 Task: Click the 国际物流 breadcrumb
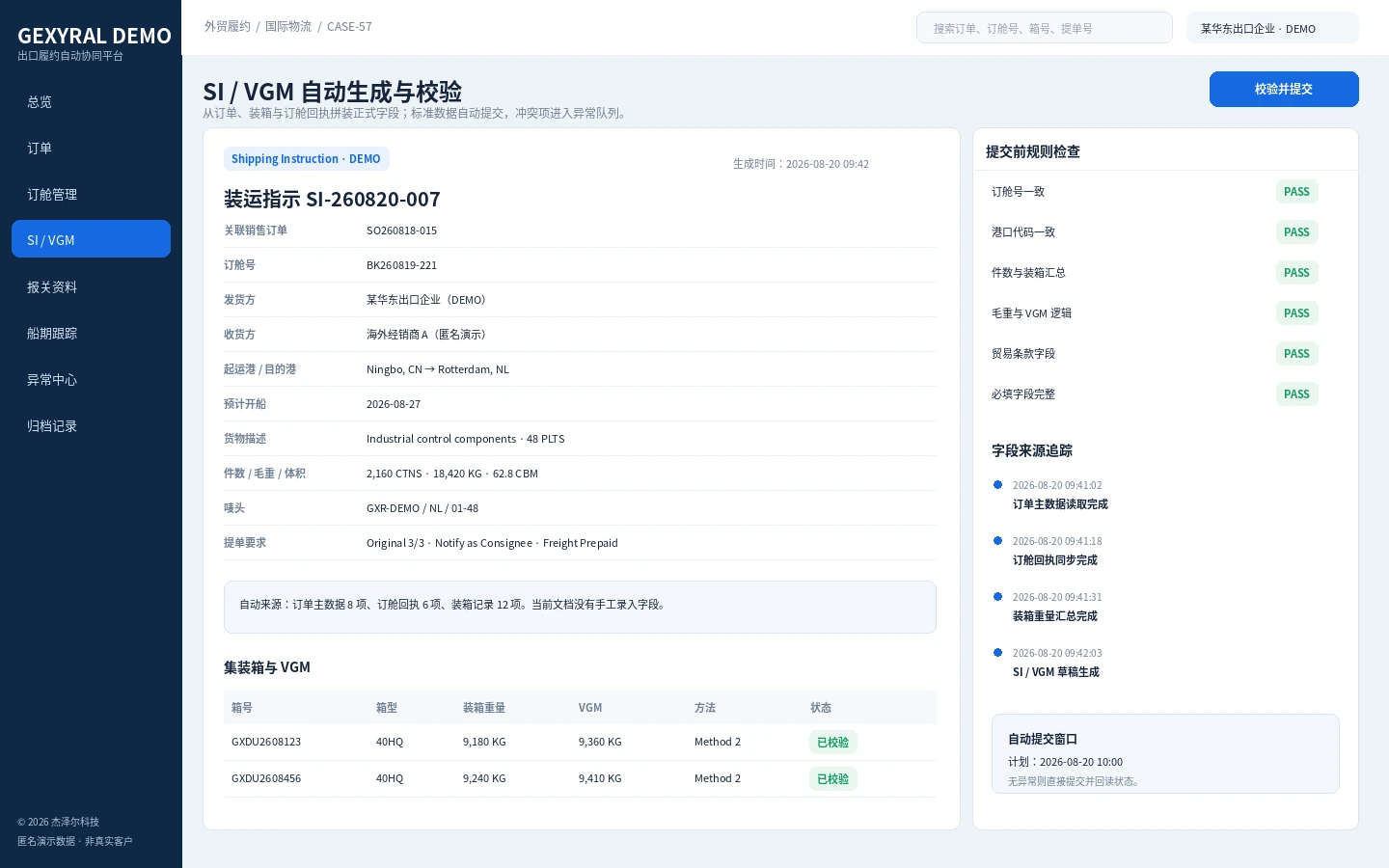[x=288, y=27]
